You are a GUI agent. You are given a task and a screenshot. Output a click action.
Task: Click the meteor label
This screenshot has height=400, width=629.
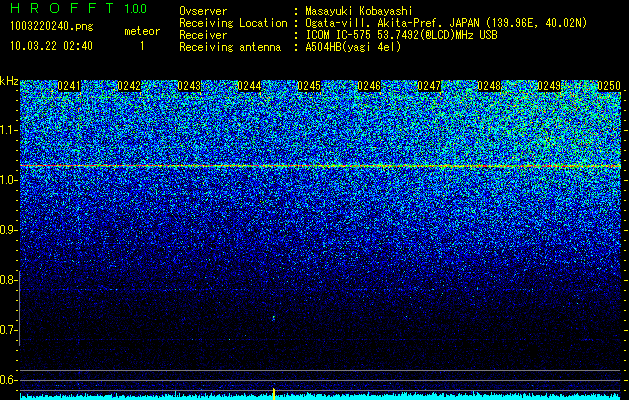click(142, 32)
